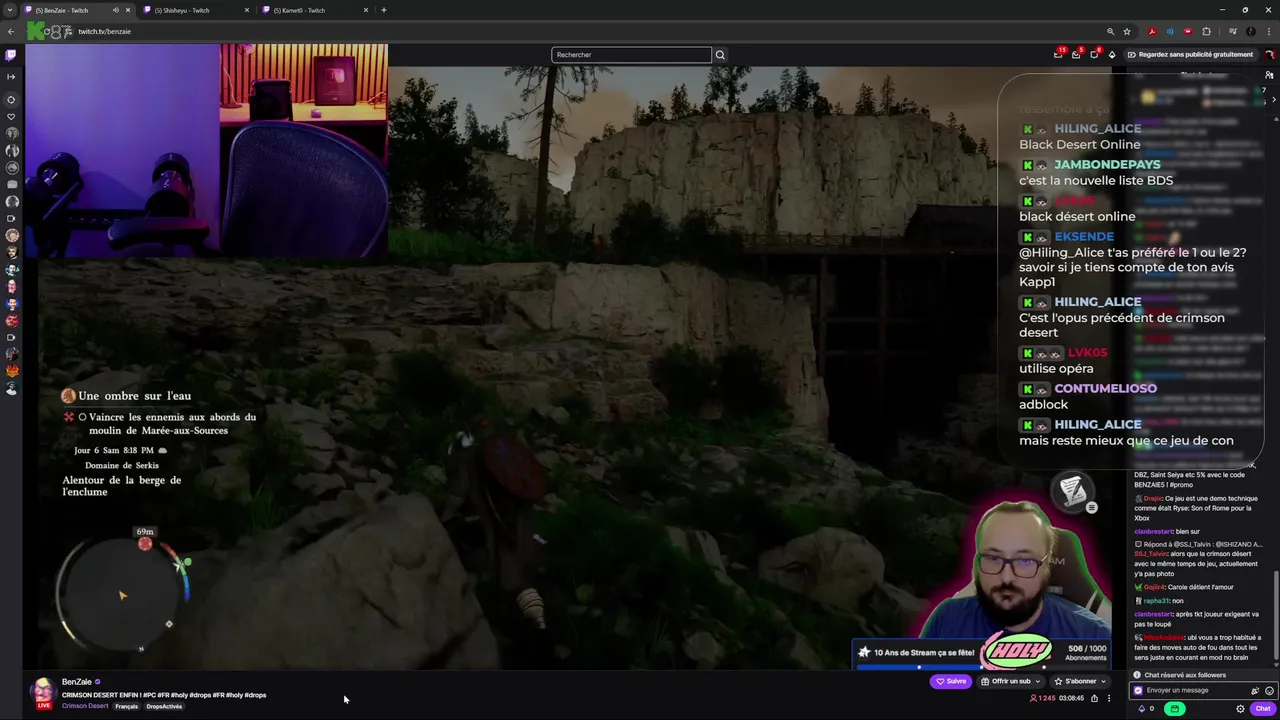The height and width of the screenshot is (720, 1280).
Task: Click the Chat réservé aux followers notice
Action: (1185, 675)
